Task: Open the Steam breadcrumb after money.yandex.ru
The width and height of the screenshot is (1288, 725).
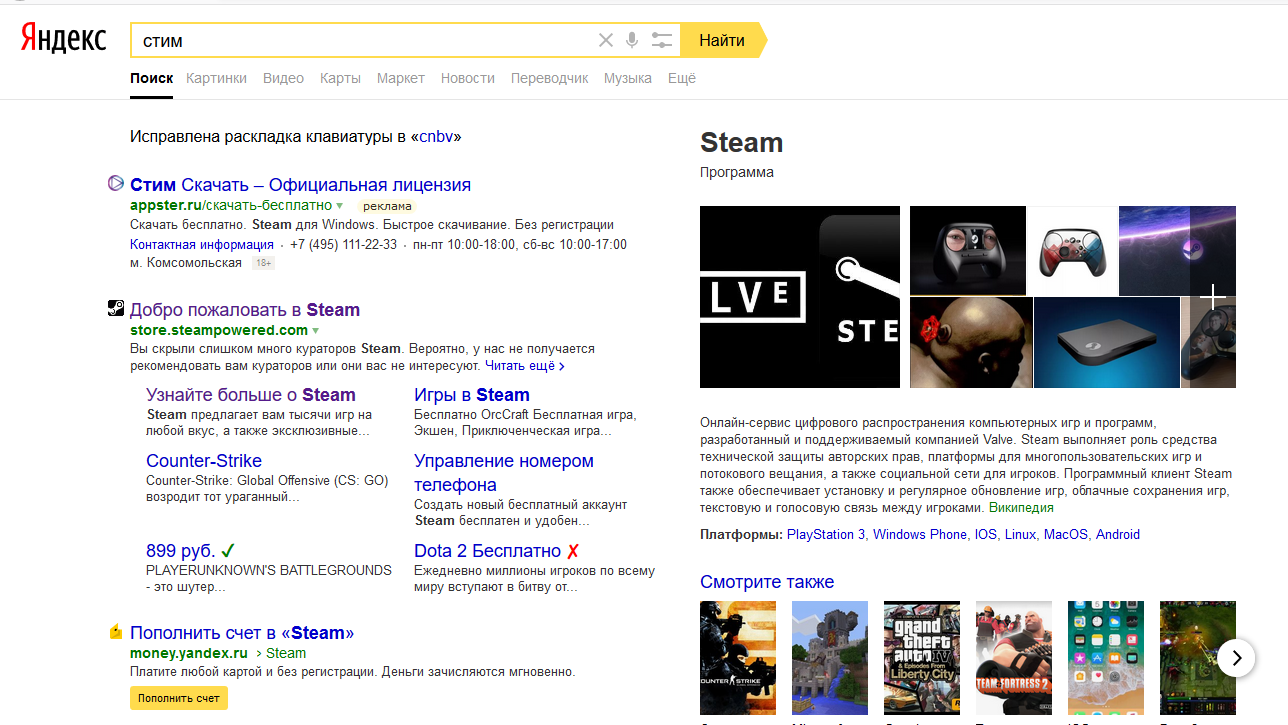Action: point(286,653)
